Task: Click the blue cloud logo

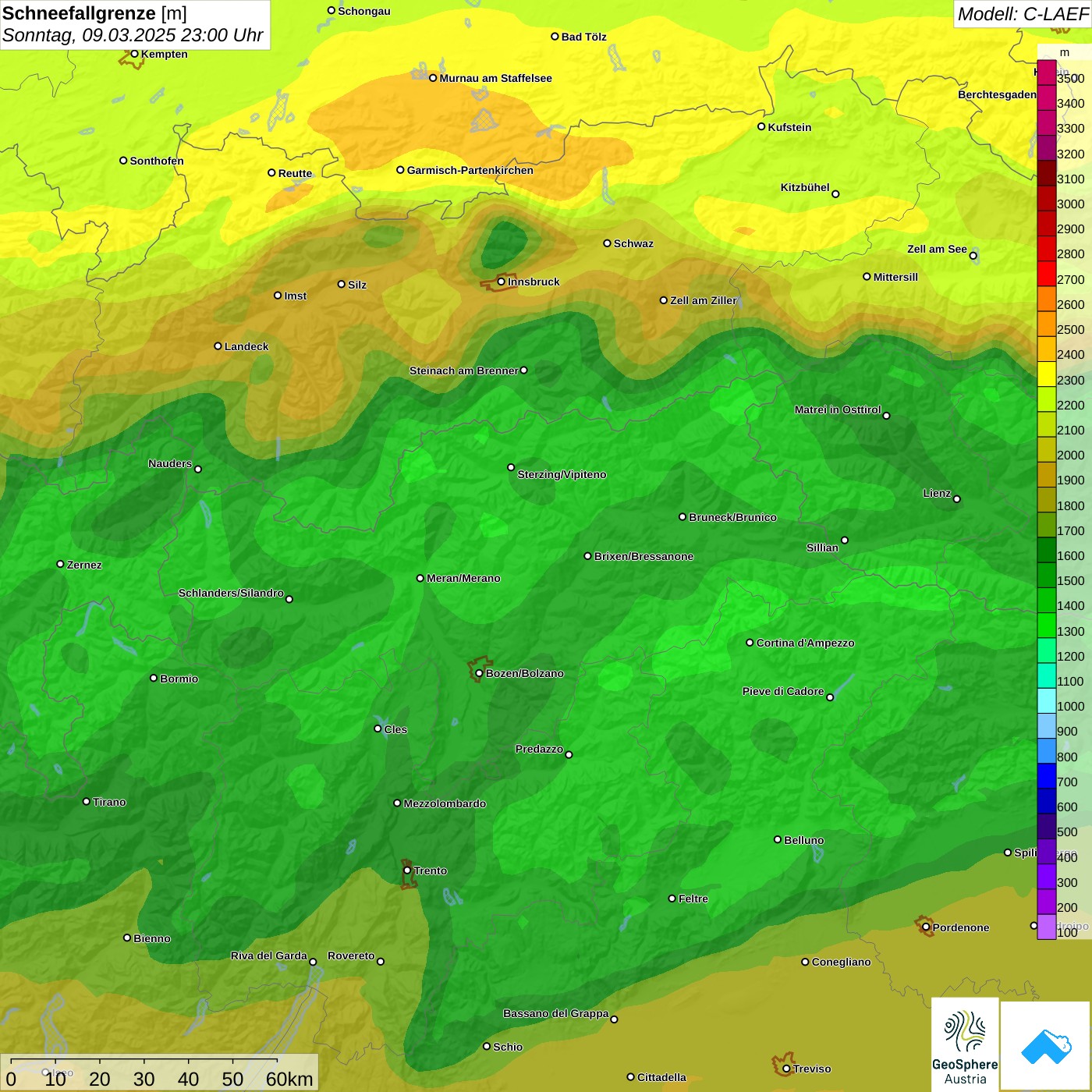Action: click(1046, 1046)
